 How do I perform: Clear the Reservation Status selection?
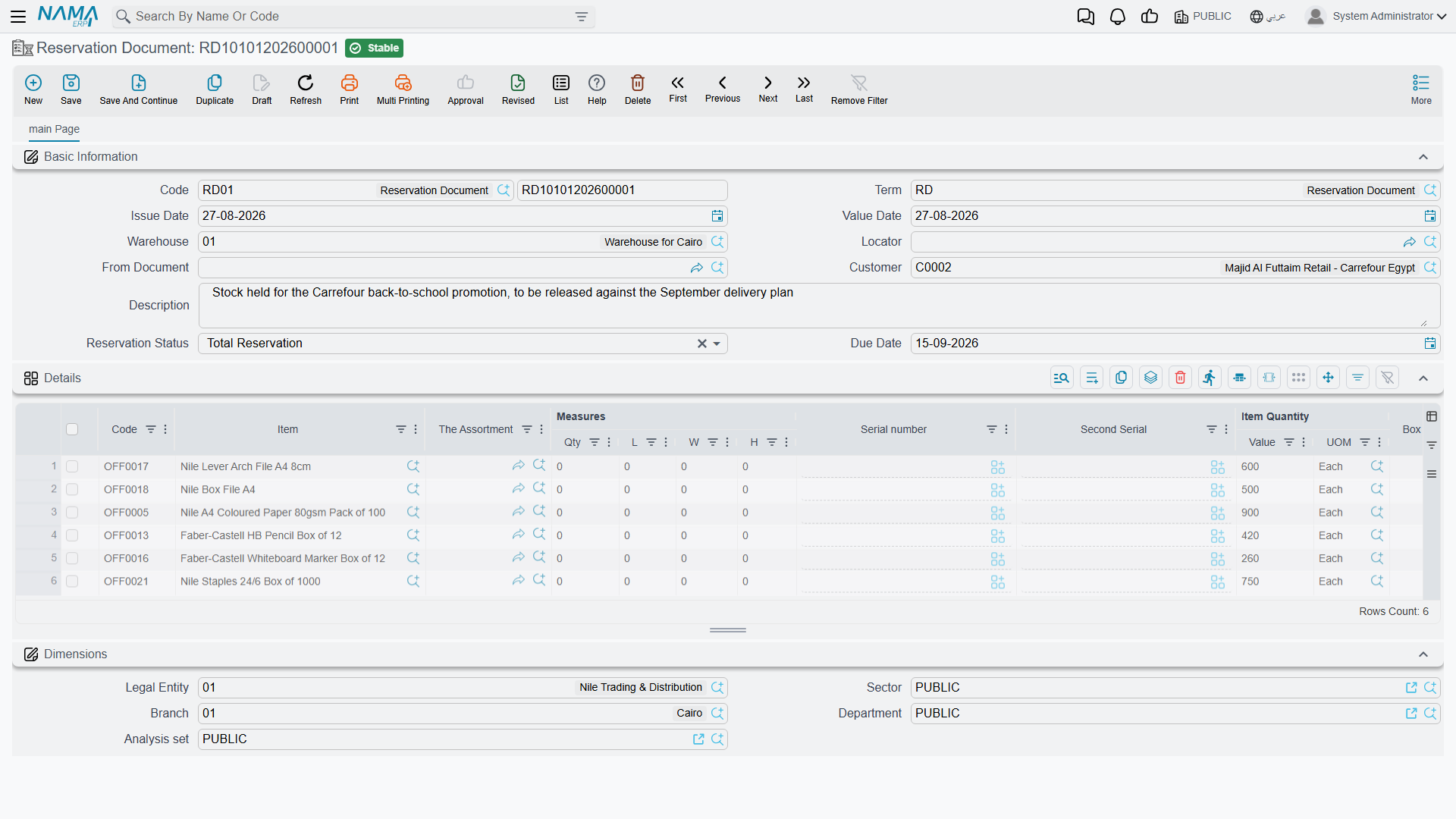(x=702, y=344)
